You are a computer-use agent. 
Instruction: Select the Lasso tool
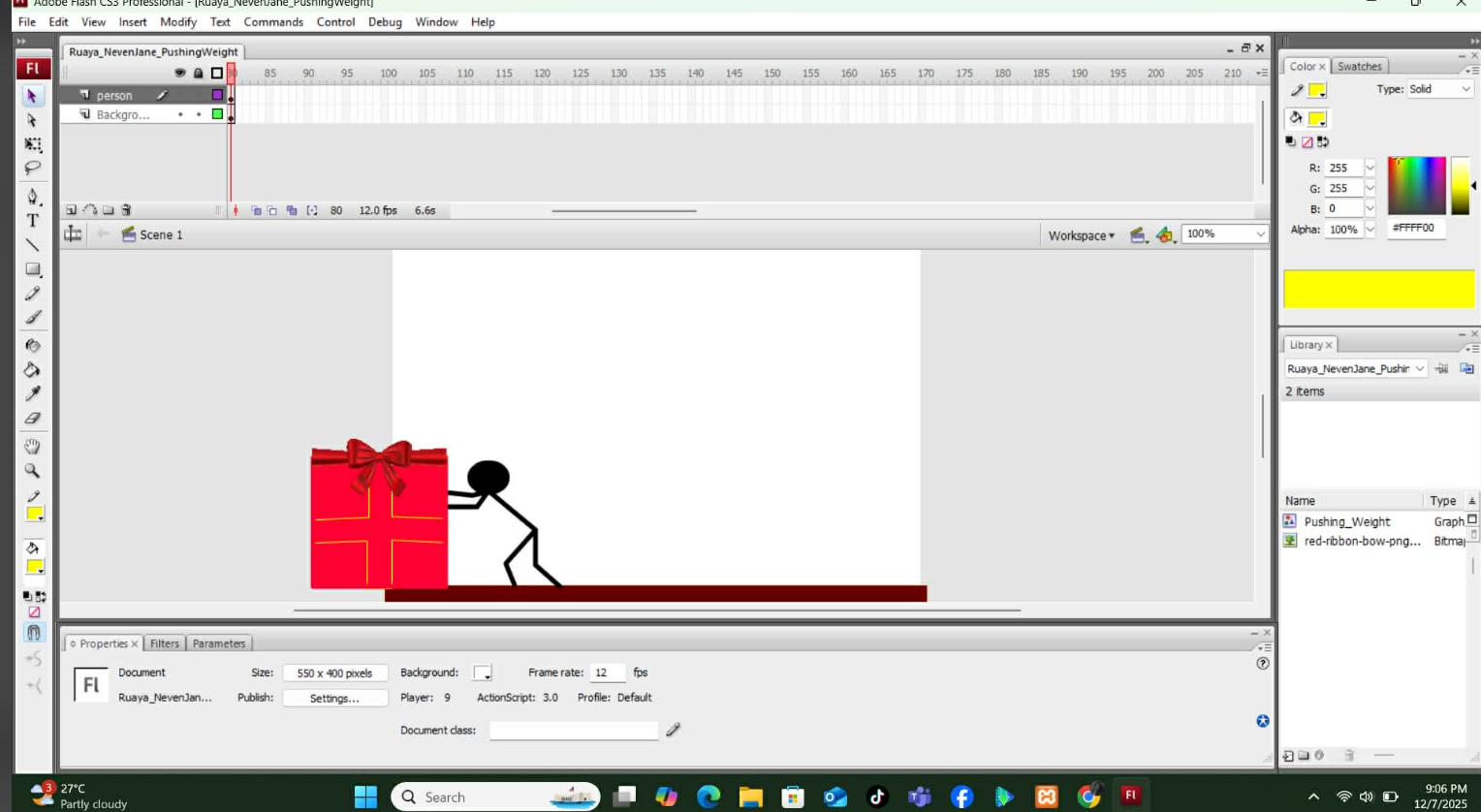(x=32, y=168)
